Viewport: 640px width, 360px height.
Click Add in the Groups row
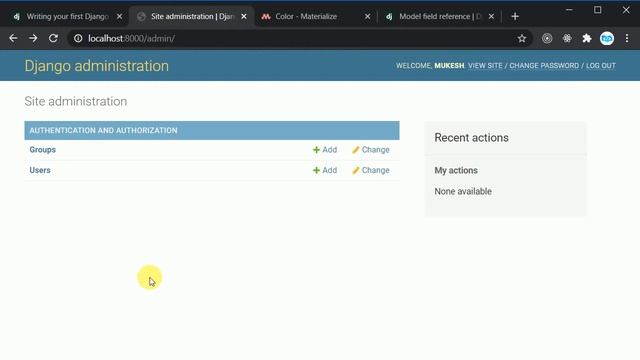325,150
